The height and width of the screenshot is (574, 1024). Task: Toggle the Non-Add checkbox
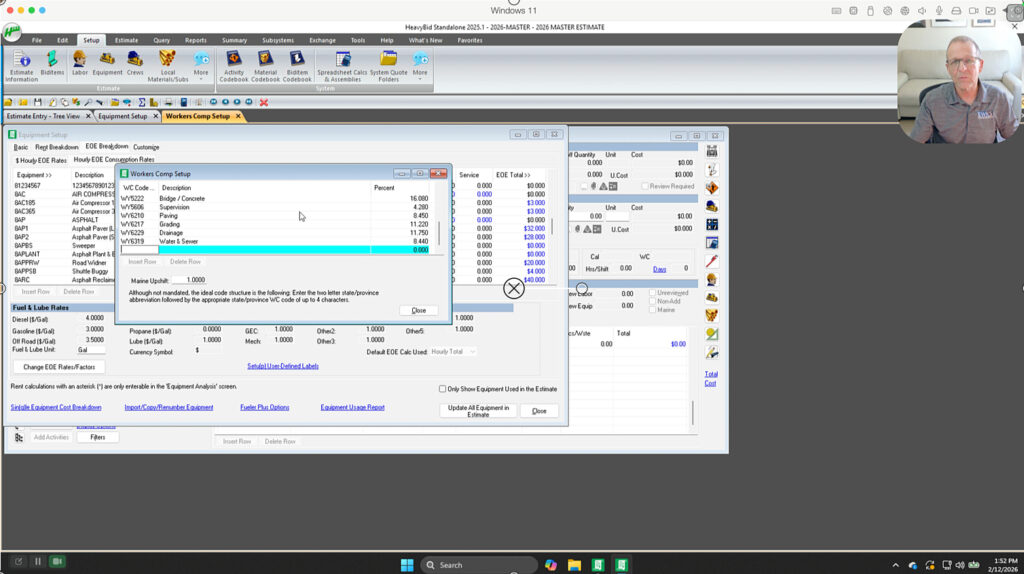click(x=650, y=301)
